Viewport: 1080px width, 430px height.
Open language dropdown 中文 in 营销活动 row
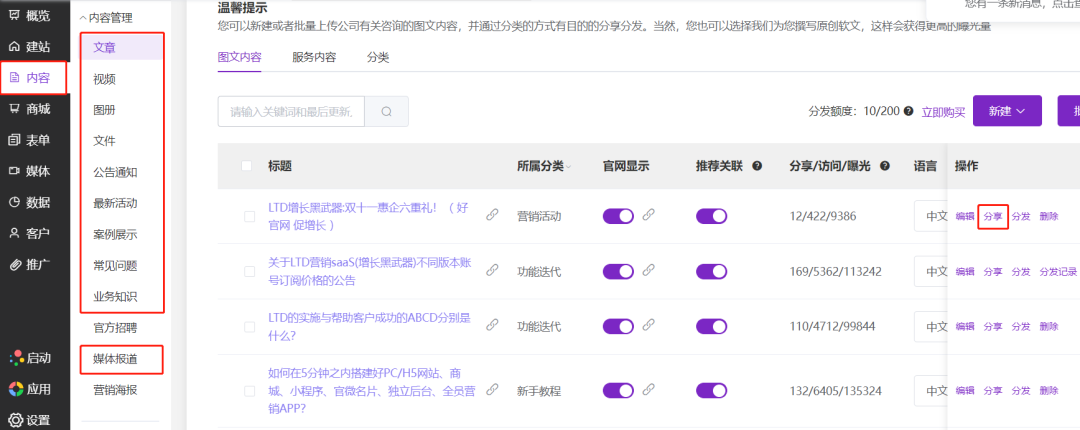931,216
